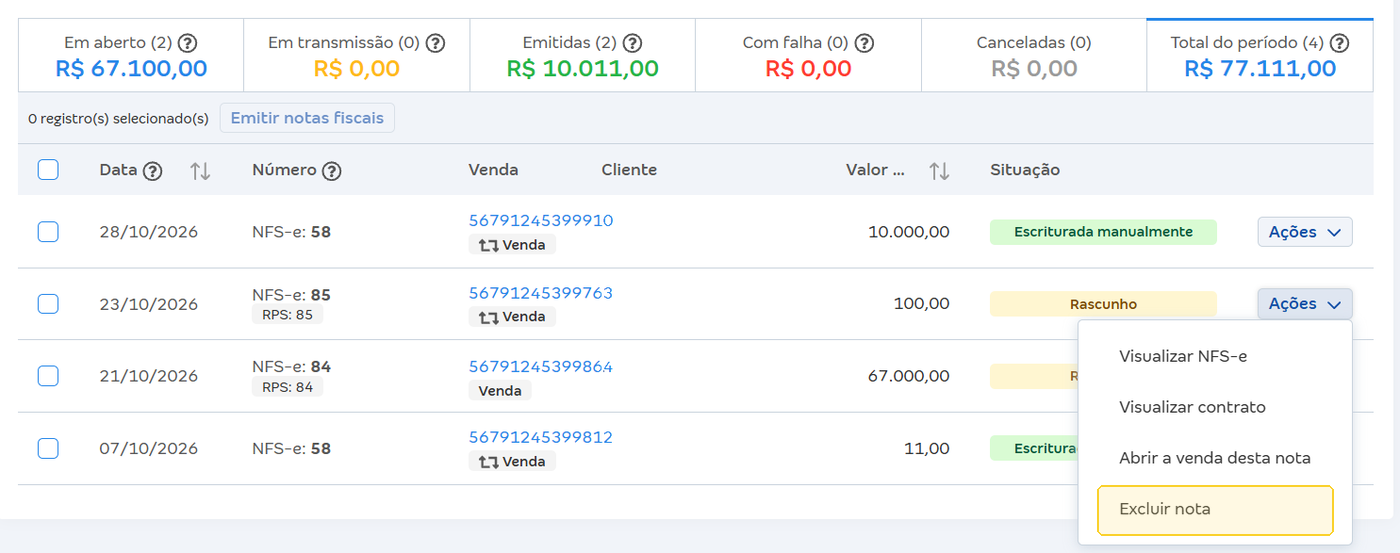
Task: Check the row dated 23/10/2026
Action: point(48,304)
